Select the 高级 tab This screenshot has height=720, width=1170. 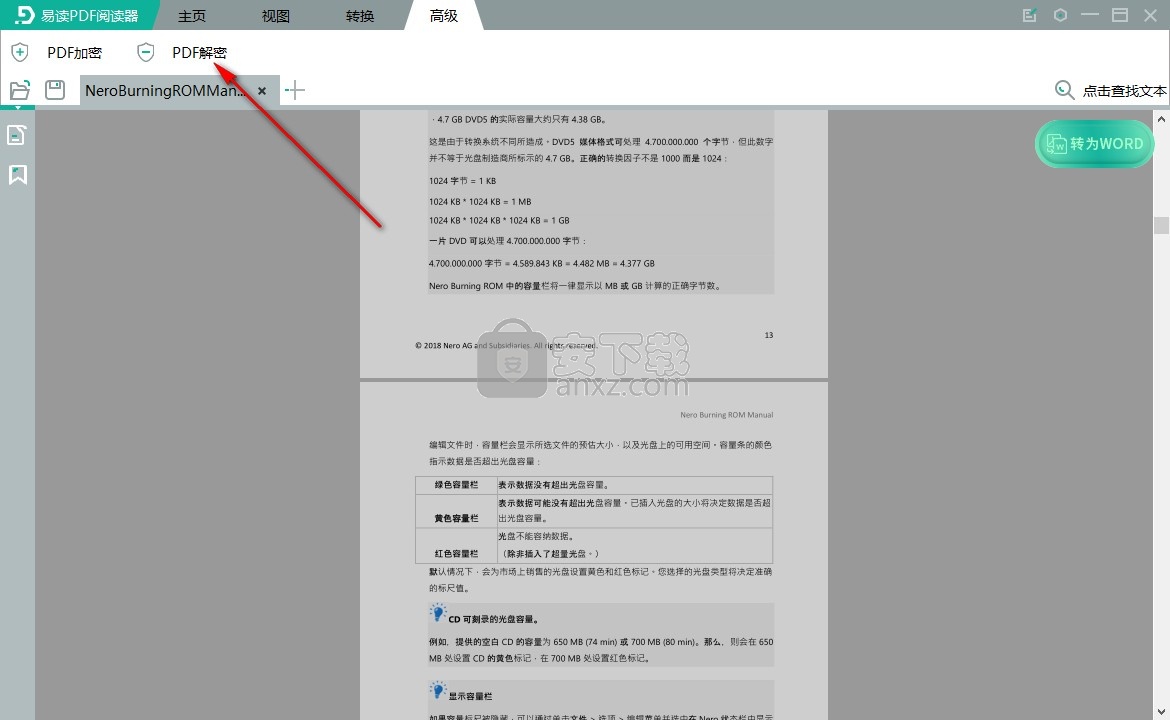click(443, 16)
